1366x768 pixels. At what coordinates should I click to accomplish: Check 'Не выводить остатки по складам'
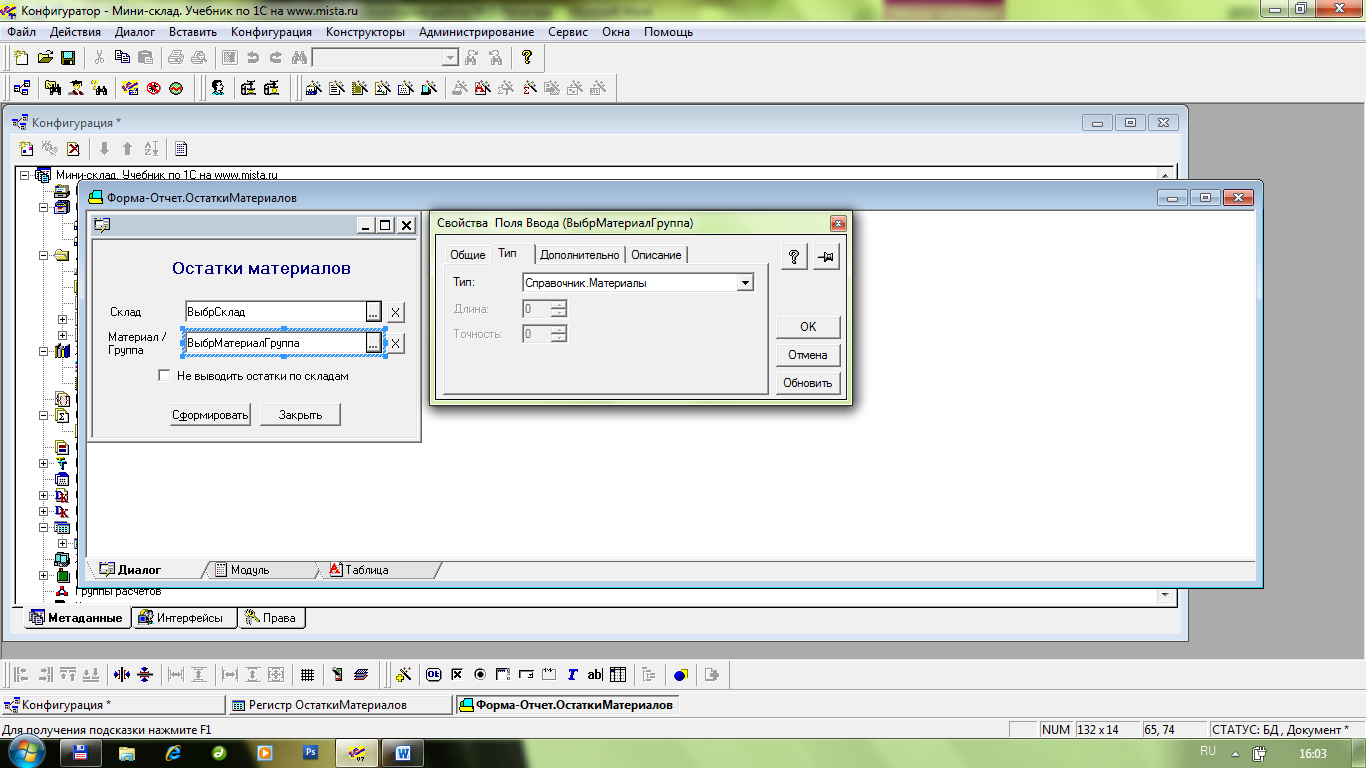point(165,376)
